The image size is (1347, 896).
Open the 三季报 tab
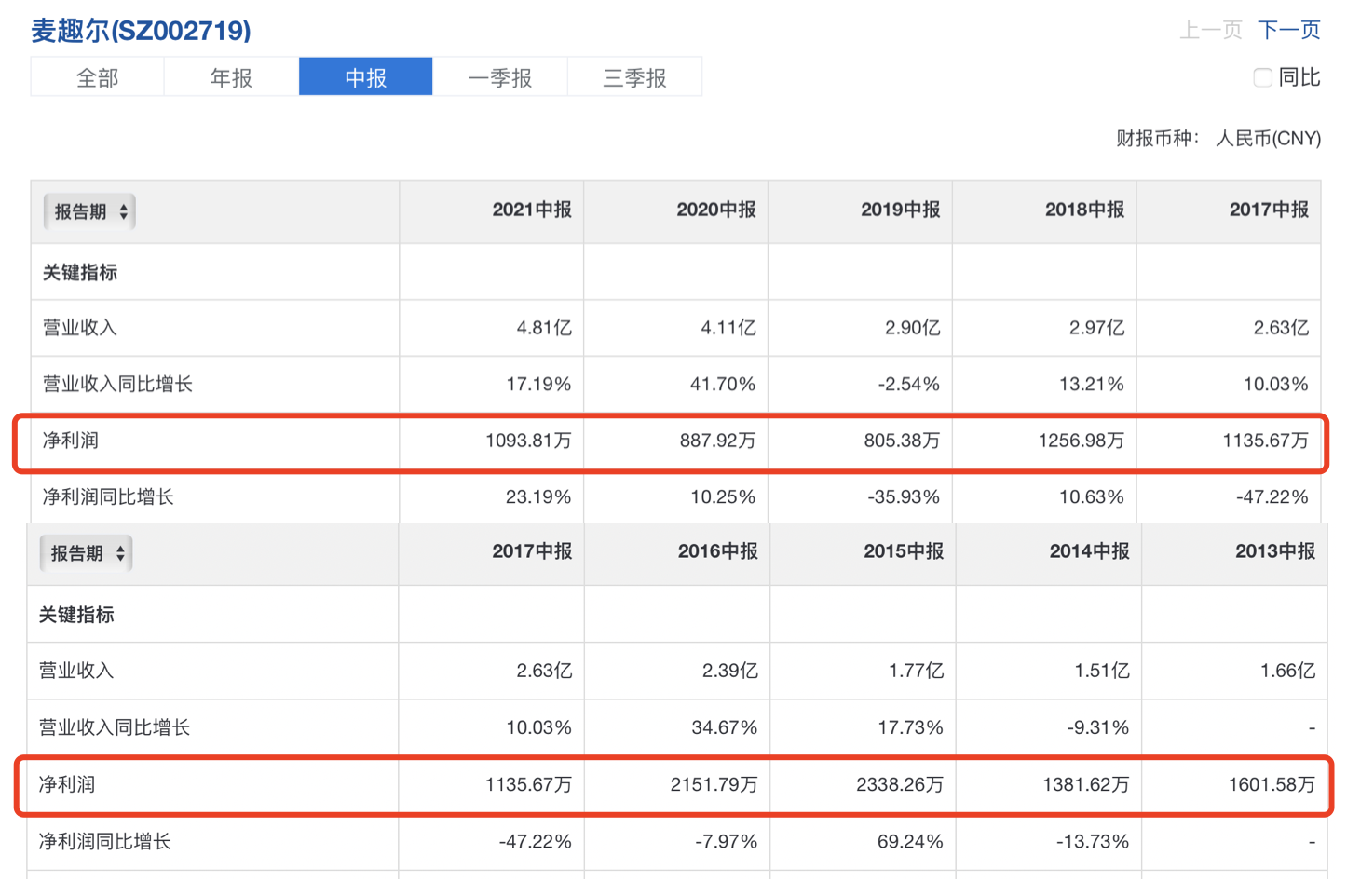634,77
